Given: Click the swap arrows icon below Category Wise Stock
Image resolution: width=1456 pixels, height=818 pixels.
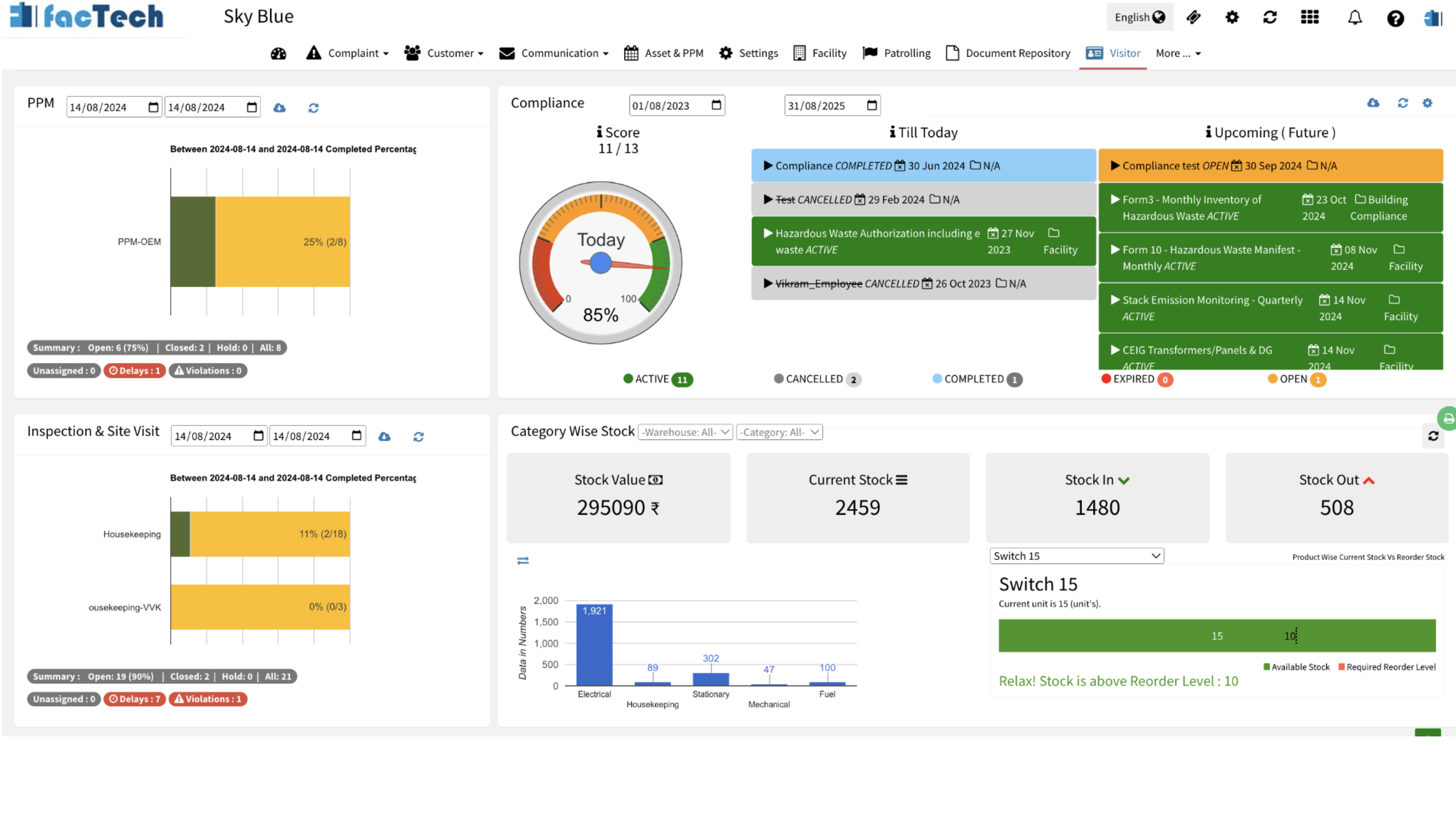Looking at the screenshot, I should click(523, 560).
